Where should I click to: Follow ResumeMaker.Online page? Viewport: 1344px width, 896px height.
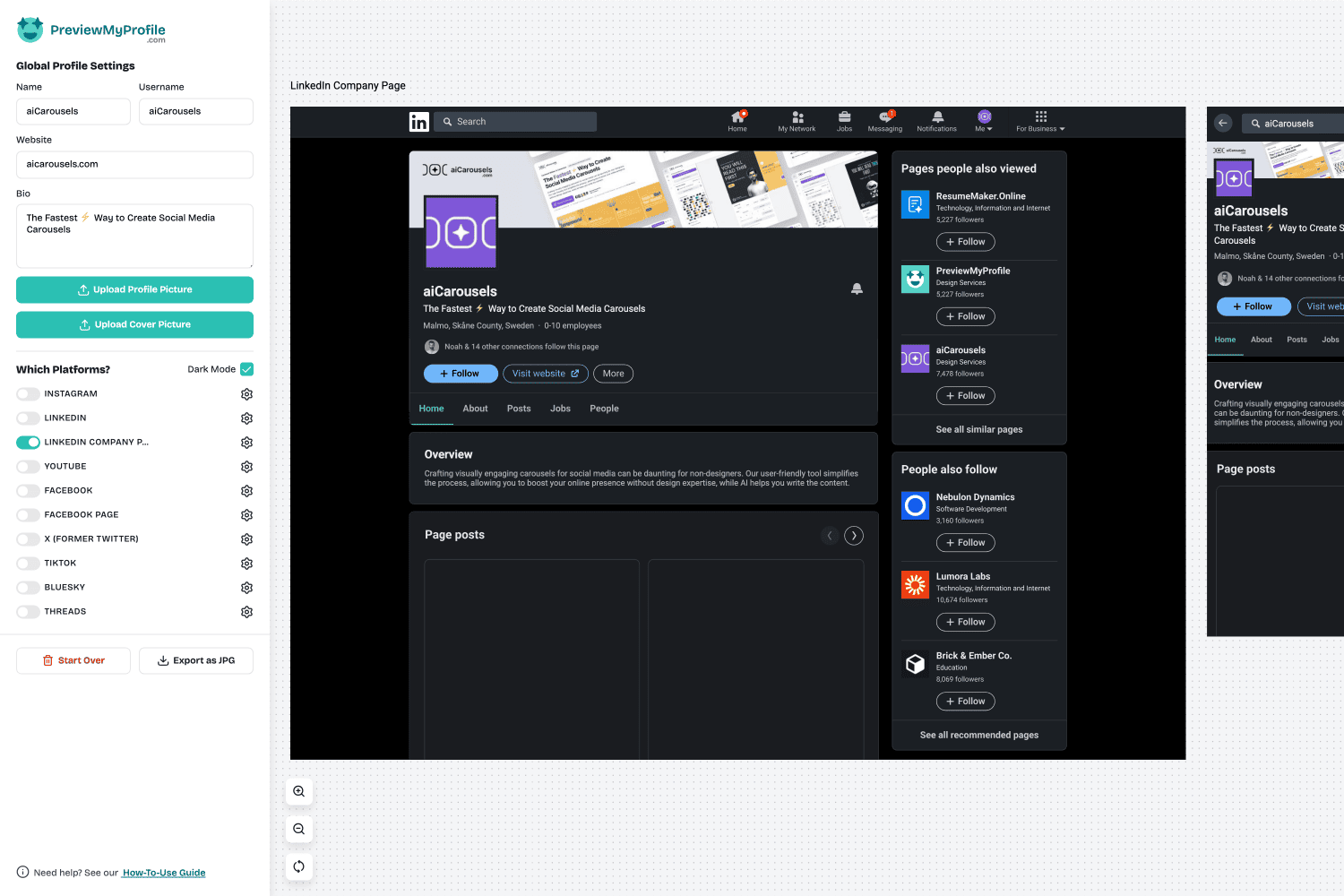(x=966, y=242)
